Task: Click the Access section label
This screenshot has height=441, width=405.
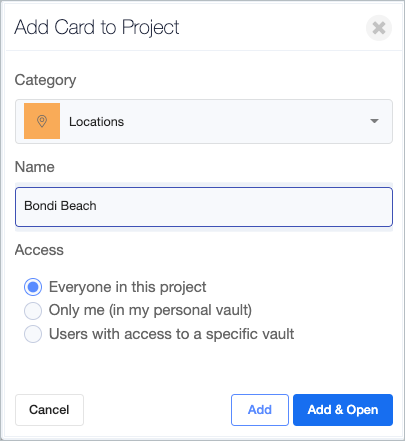Action: [x=39, y=250]
